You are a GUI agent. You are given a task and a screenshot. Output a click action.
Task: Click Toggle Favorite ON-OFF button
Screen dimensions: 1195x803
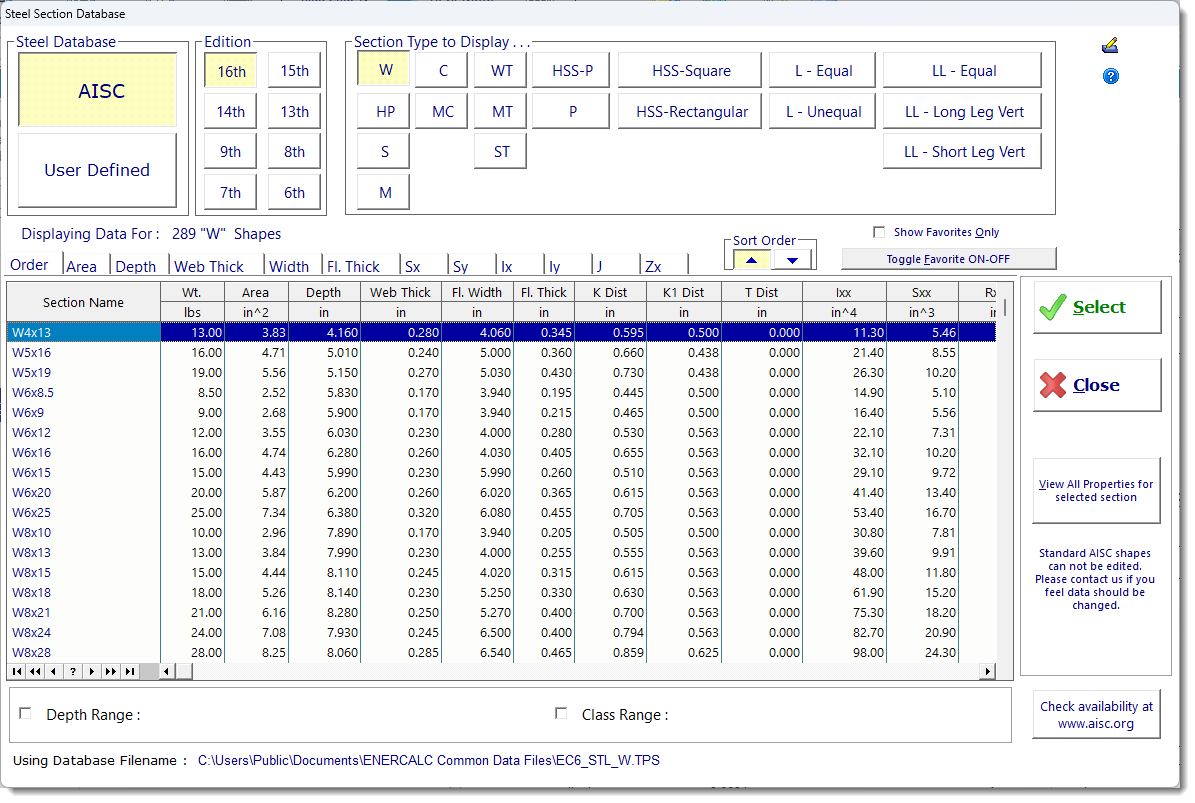point(948,259)
